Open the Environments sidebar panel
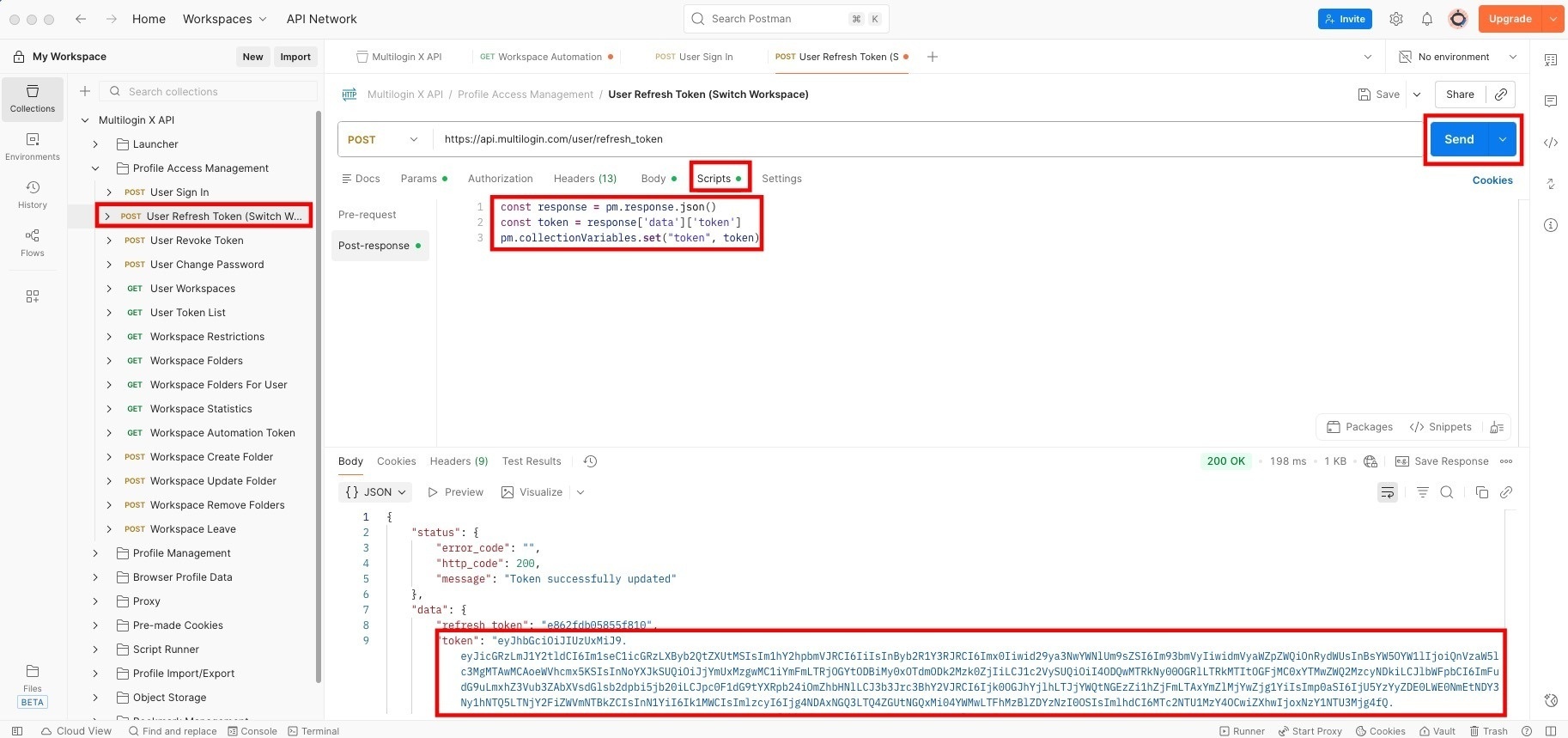This screenshot has height=738, width=1568. [x=33, y=147]
